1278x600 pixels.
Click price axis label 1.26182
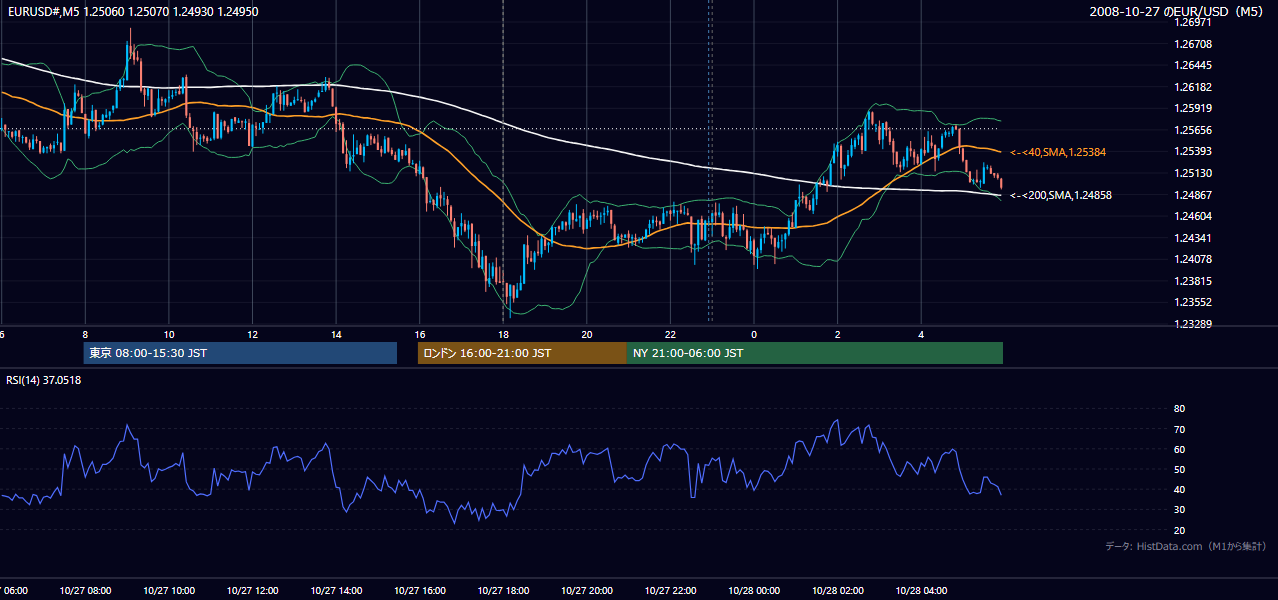[x=1192, y=87]
